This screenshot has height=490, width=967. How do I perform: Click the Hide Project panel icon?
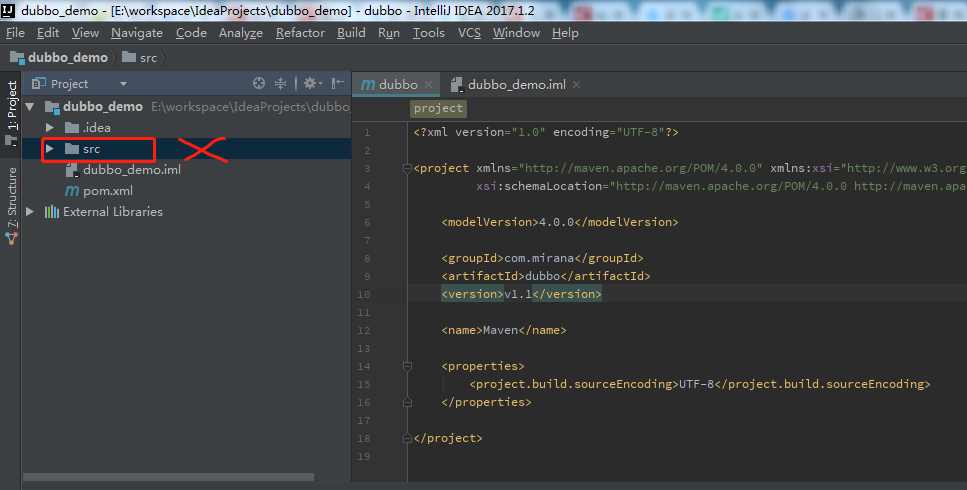point(338,84)
